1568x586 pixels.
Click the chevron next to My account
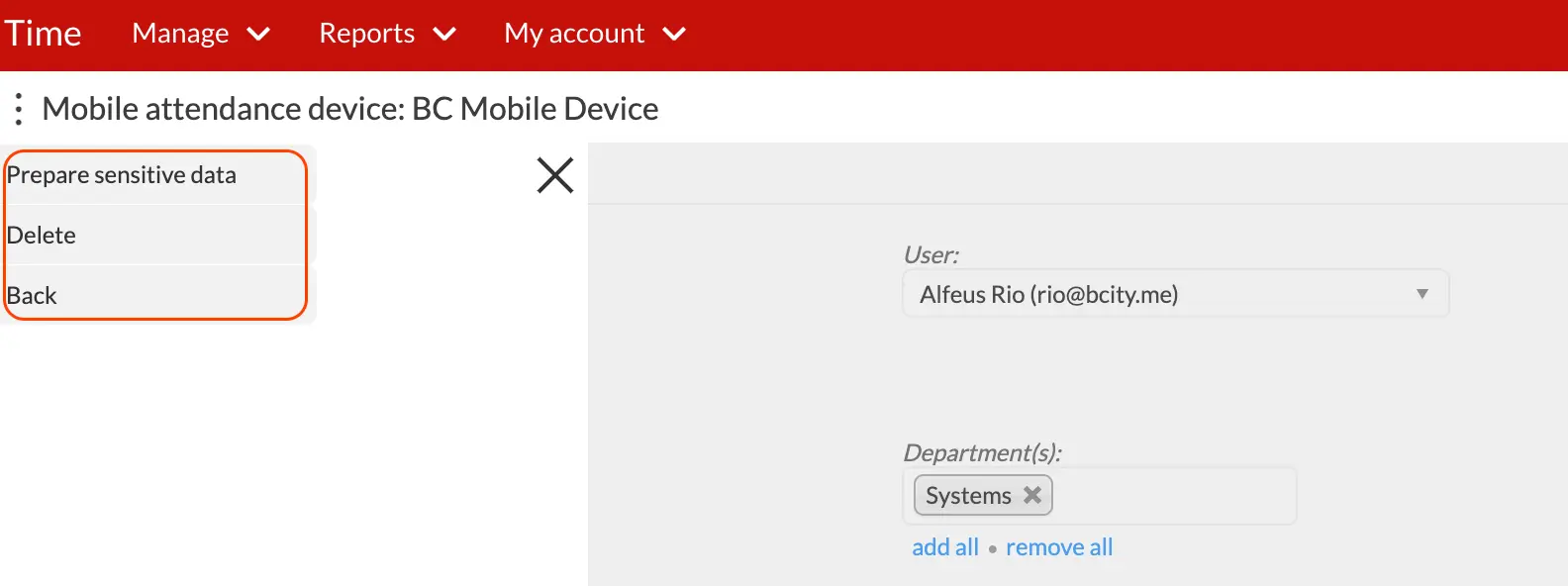(x=674, y=35)
